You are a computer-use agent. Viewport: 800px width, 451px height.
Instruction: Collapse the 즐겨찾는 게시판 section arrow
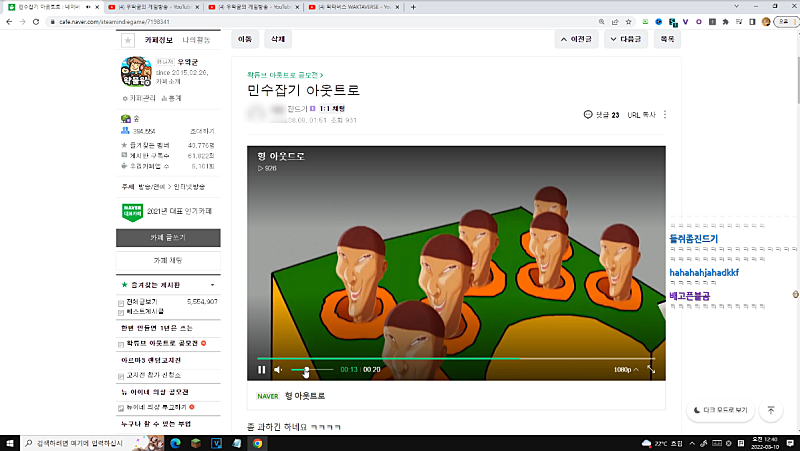pos(213,285)
